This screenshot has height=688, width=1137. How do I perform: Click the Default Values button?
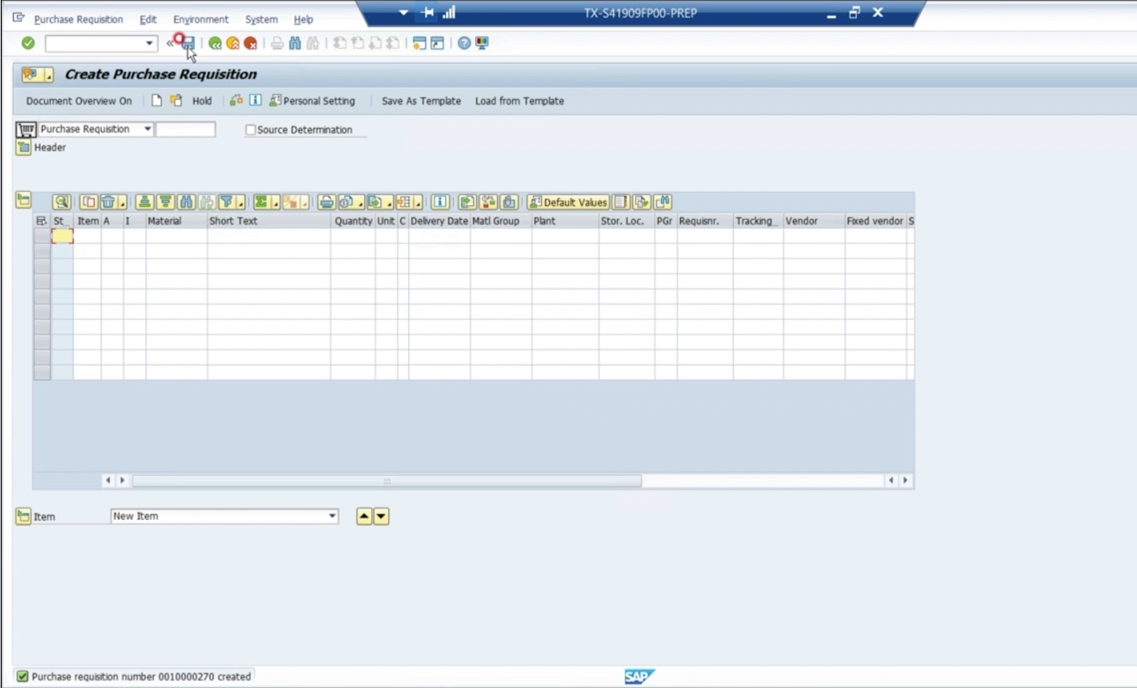[568, 202]
